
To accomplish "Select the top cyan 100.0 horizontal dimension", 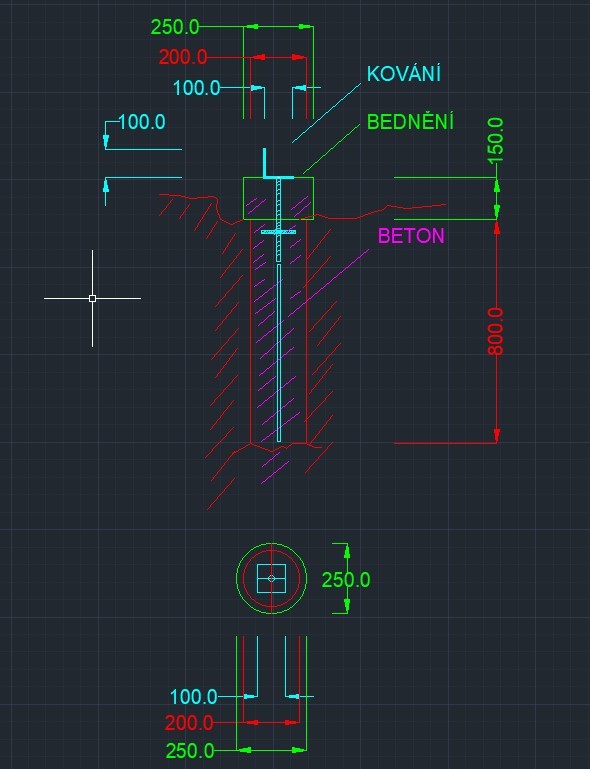I will (x=196, y=88).
